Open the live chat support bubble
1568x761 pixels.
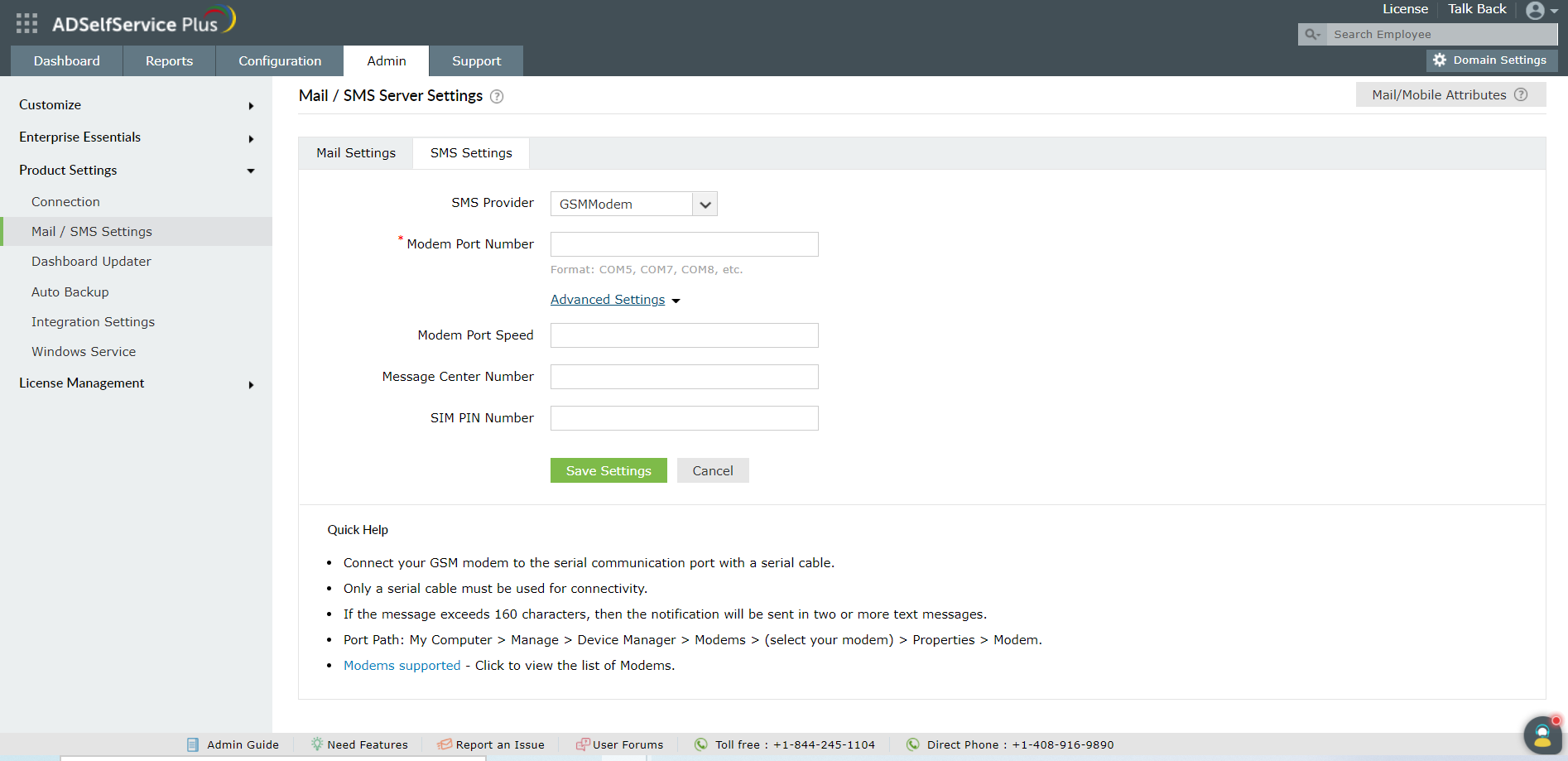[x=1542, y=735]
